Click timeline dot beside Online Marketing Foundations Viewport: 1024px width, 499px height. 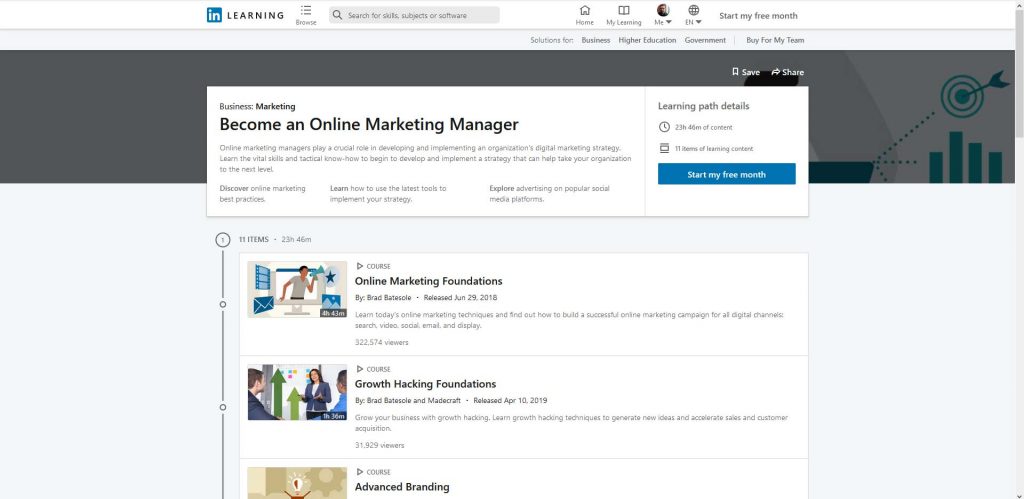pyautogui.click(x=223, y=304)
